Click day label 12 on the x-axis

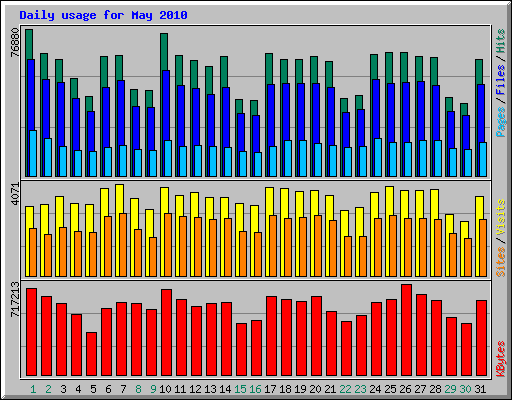tap(195, 389)
